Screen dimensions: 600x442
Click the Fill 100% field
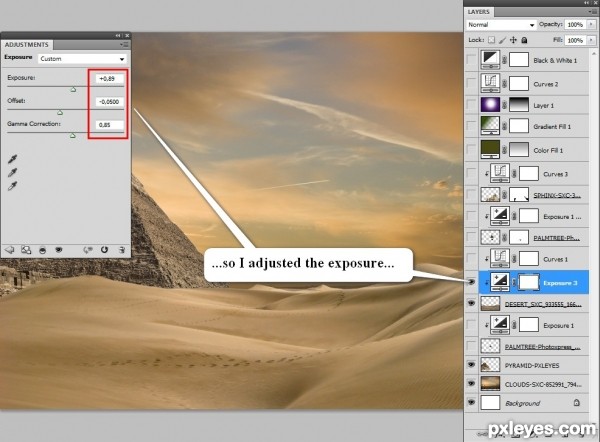[576, 40]
